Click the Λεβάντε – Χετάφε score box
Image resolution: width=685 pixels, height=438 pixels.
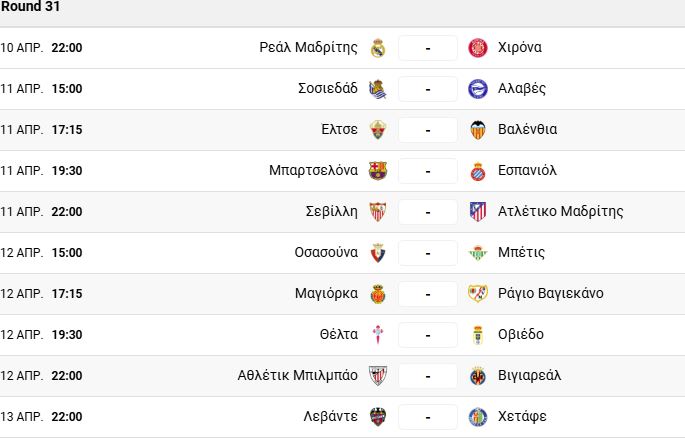427,417
